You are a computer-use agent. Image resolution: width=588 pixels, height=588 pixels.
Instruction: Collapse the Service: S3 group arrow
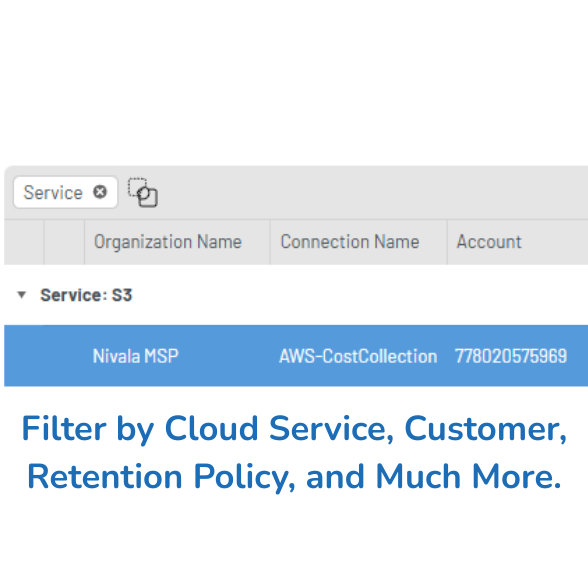click(x=22, y=295)
